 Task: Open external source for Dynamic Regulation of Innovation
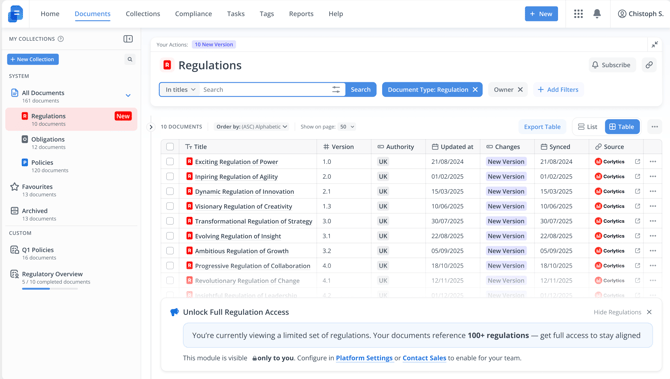point(638,191)
